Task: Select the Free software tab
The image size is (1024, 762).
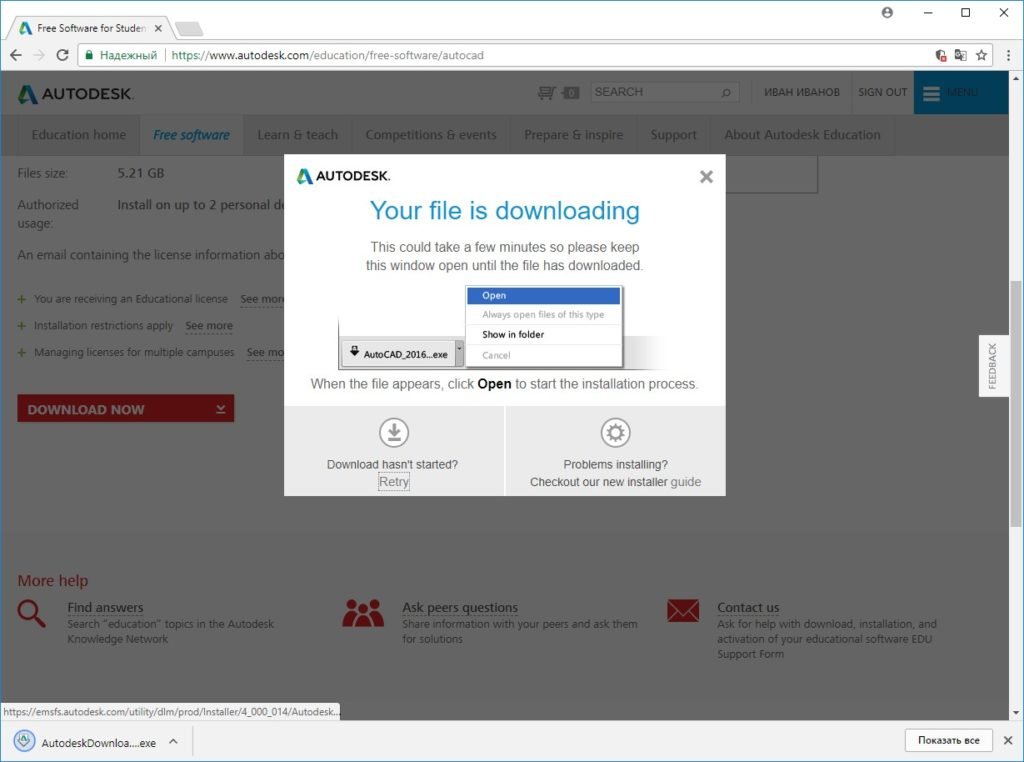Action: [x=191, y=135]
